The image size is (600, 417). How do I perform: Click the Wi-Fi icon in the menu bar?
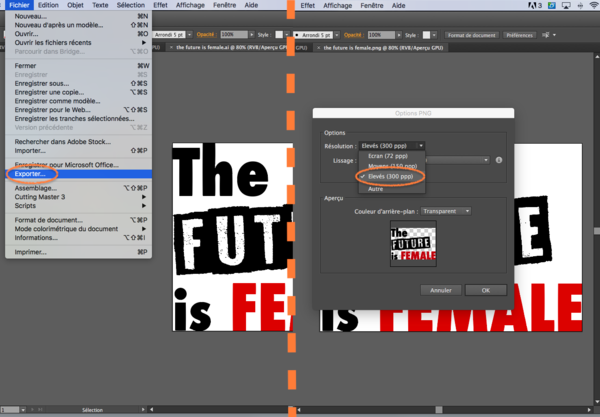(591, 5)
